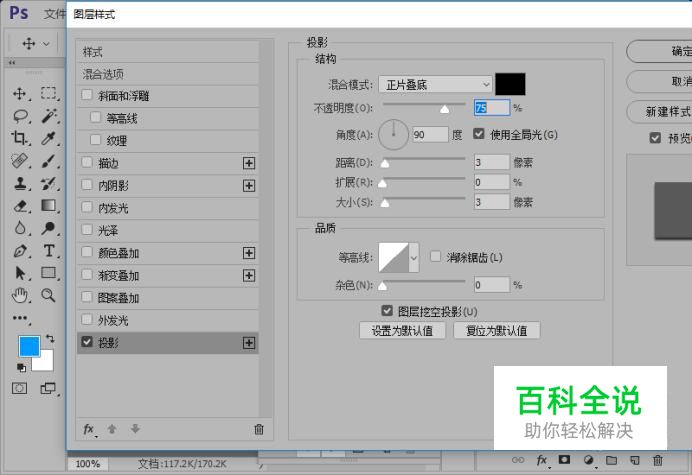Select 混合选项 in the list
Image resolution: width=692 pixels, height=475 pixels.
click(x=168, y=74)
